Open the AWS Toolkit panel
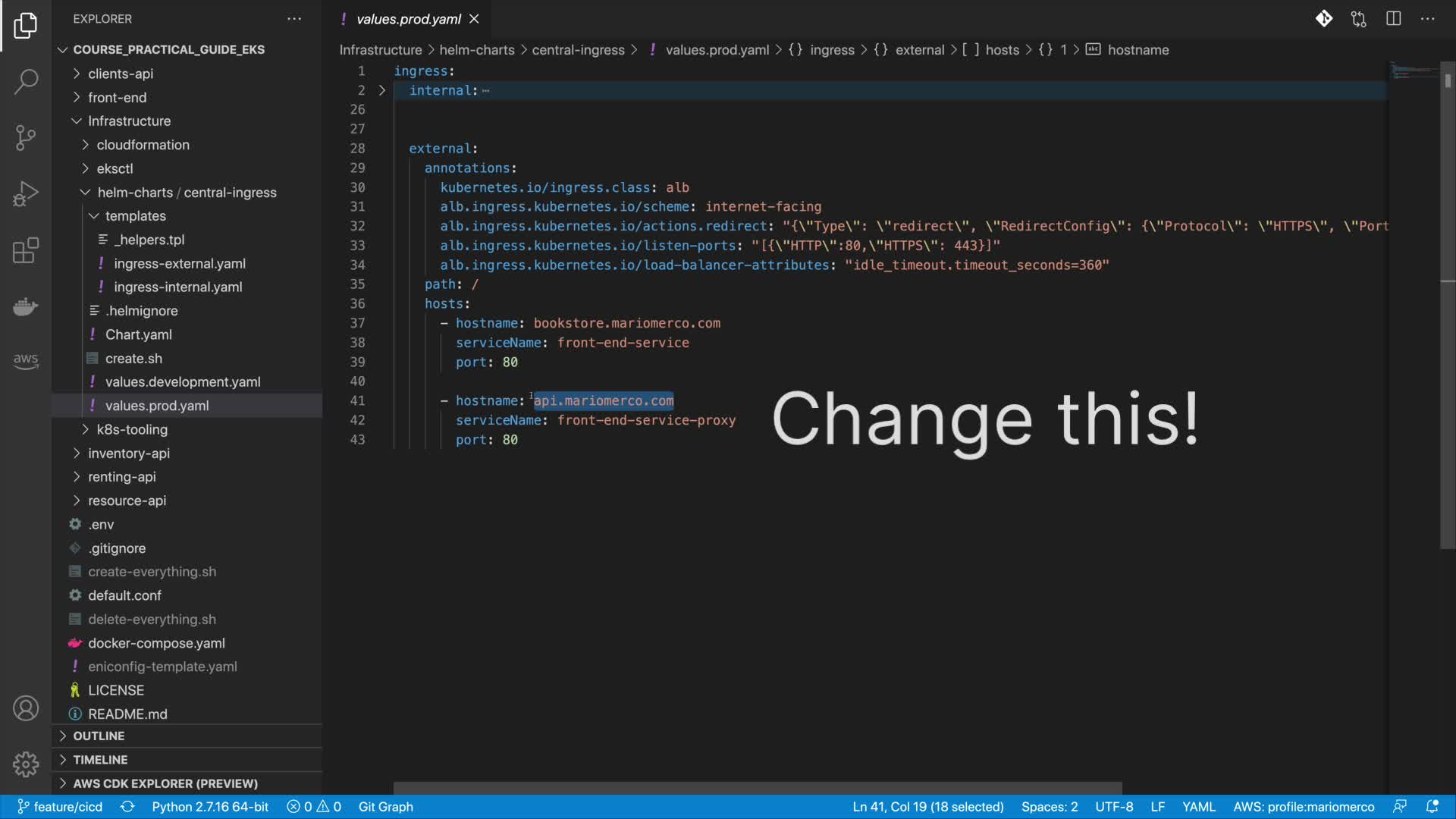This screenshot has height=819, width=1456. click(26, 361)
